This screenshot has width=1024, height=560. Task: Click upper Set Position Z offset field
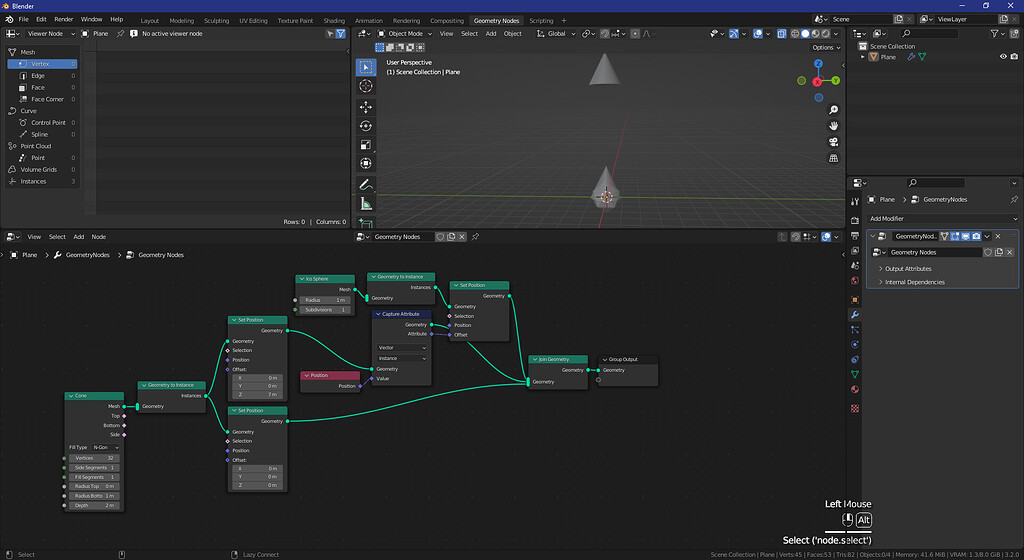pos(257,394)
